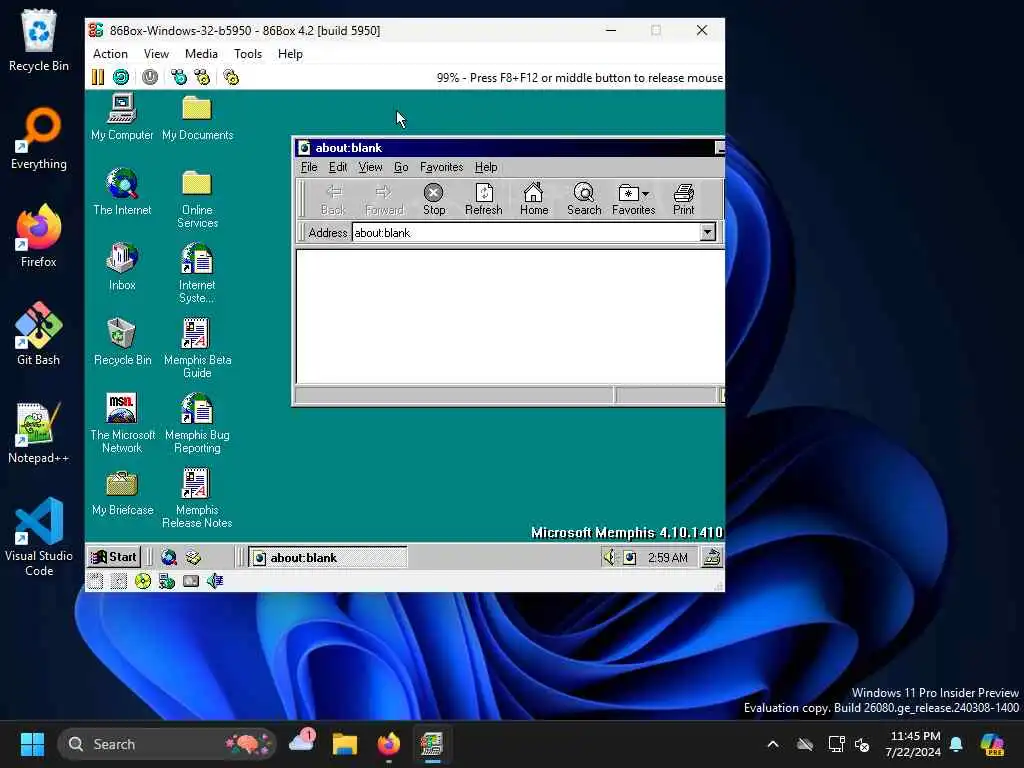Viewport: 1024px width, 768px height.
Task: Select Git Bash desktop shortcut
Action: [39, 334]
